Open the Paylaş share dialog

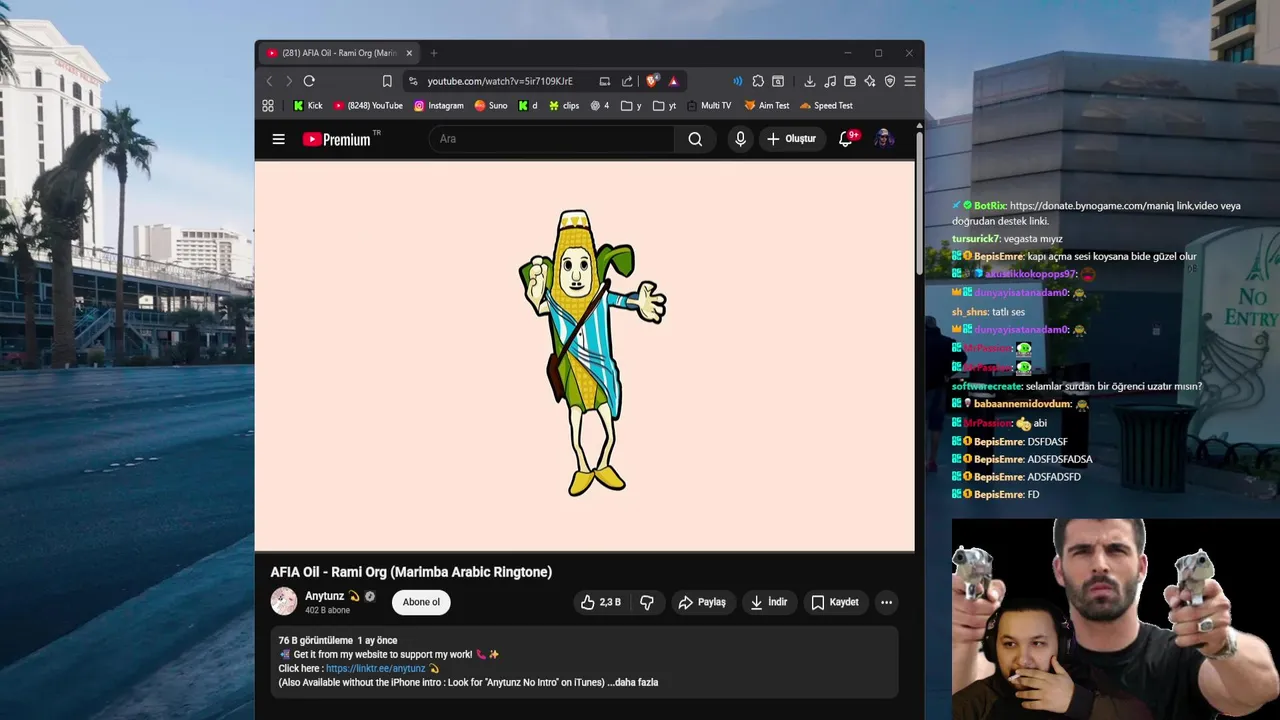coord(702,602)
